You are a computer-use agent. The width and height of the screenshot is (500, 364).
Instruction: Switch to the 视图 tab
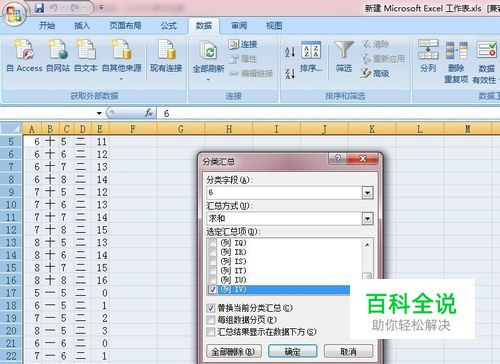click(x=274, y=25)
